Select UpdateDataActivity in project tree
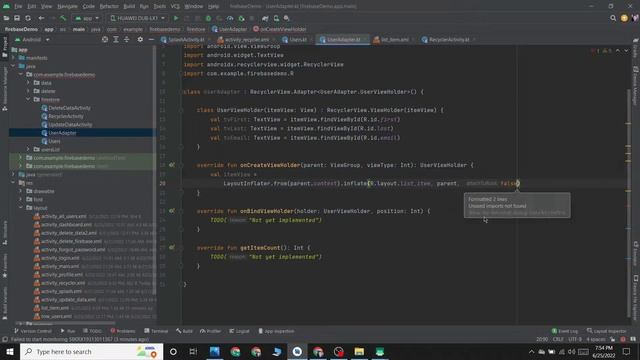 (70, 124)
